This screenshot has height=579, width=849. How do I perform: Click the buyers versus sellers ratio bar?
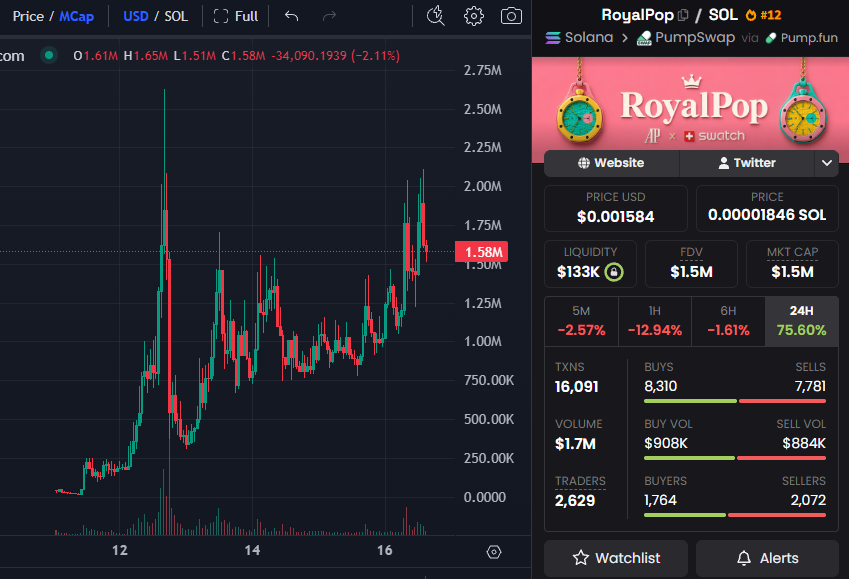pyautogui.click(x=735, y=515)
